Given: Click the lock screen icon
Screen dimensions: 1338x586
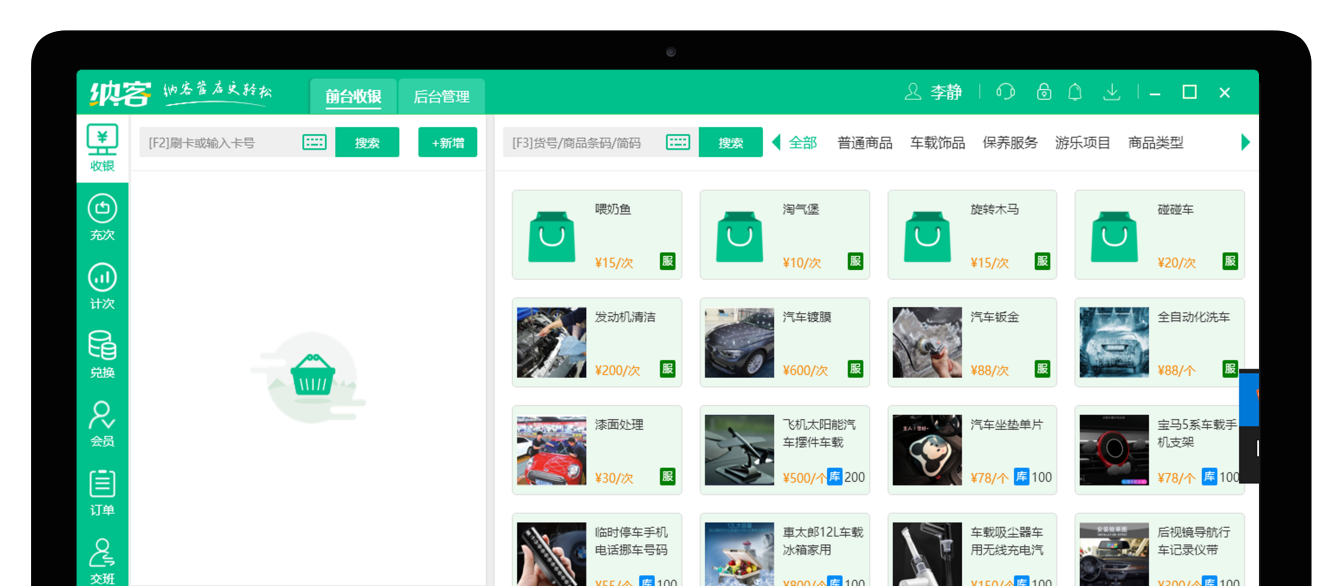Looking at the screenshot, I should [x=1043, y=92].
